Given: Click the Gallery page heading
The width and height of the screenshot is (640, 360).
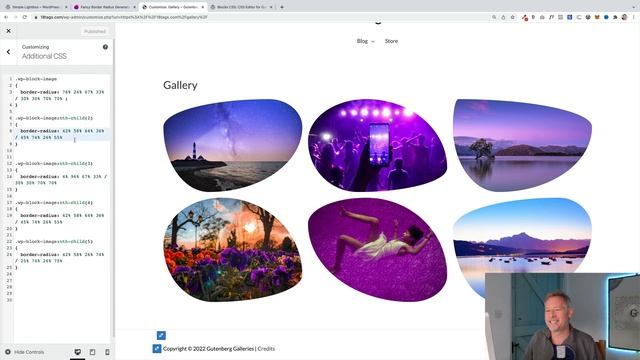Looking at the screenshot, I should [180, 85].
